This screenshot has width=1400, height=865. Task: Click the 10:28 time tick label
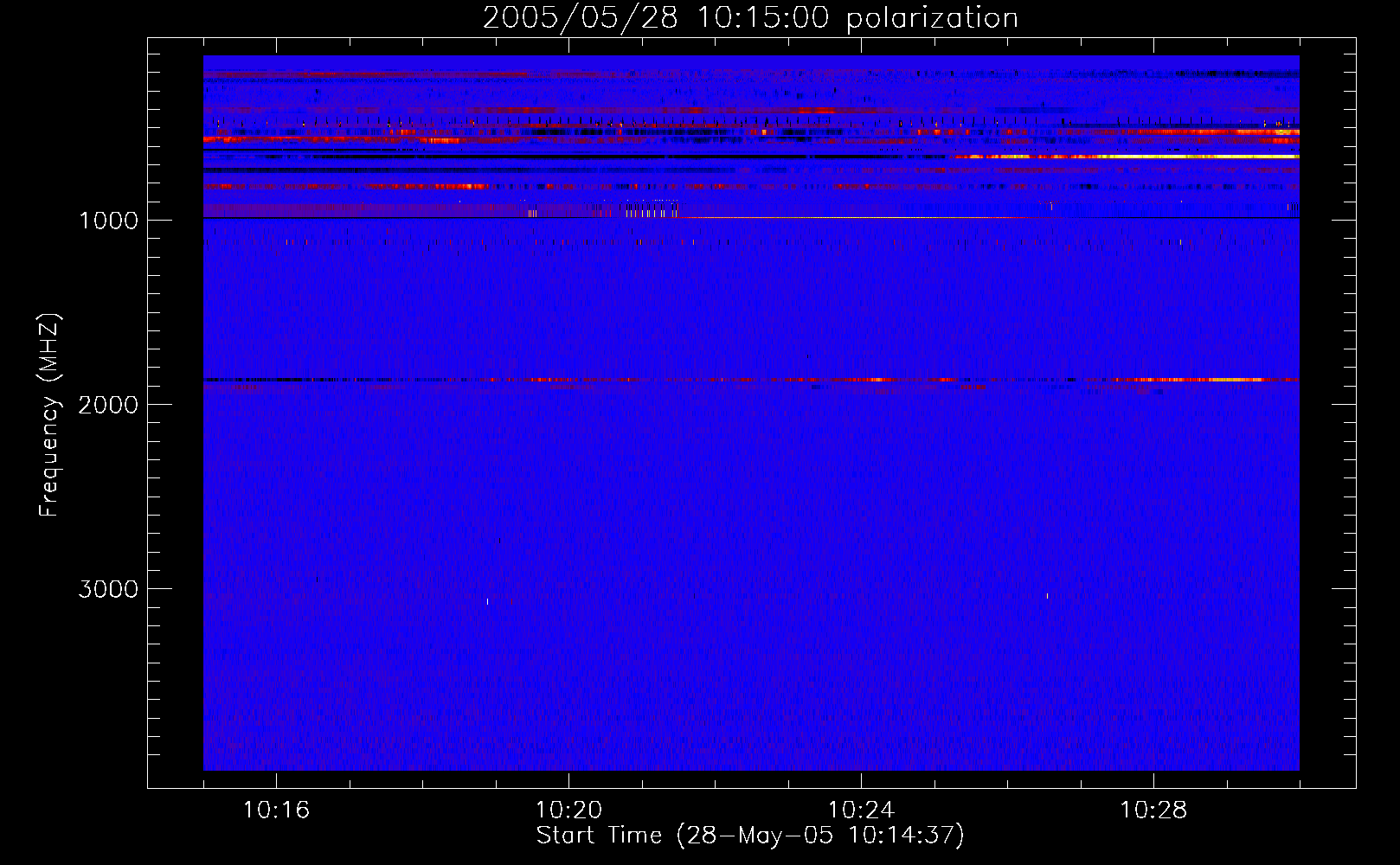coord(1153,811)
